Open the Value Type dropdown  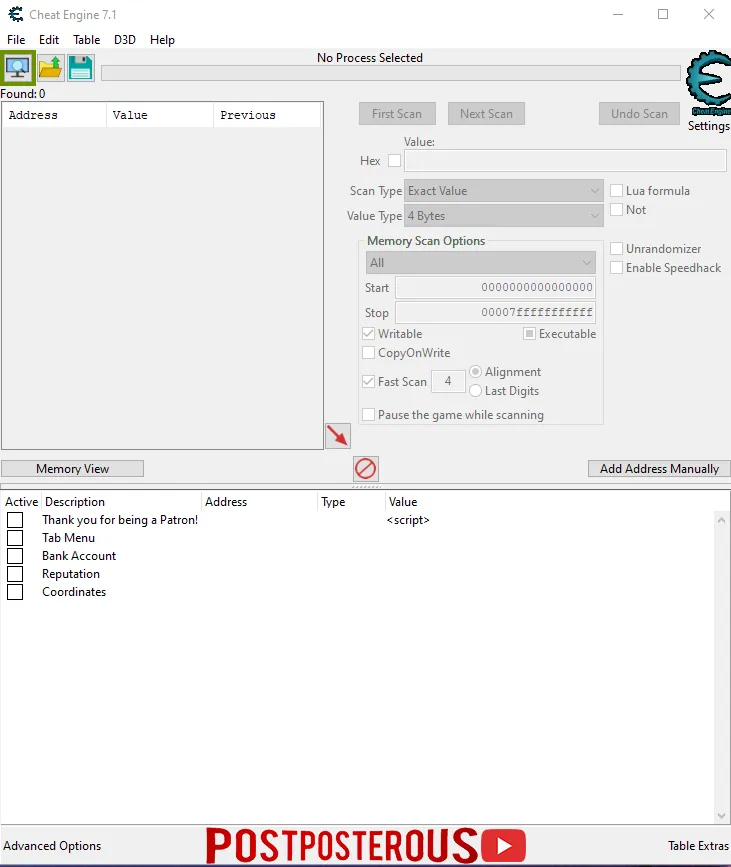(x=504, y=216)
